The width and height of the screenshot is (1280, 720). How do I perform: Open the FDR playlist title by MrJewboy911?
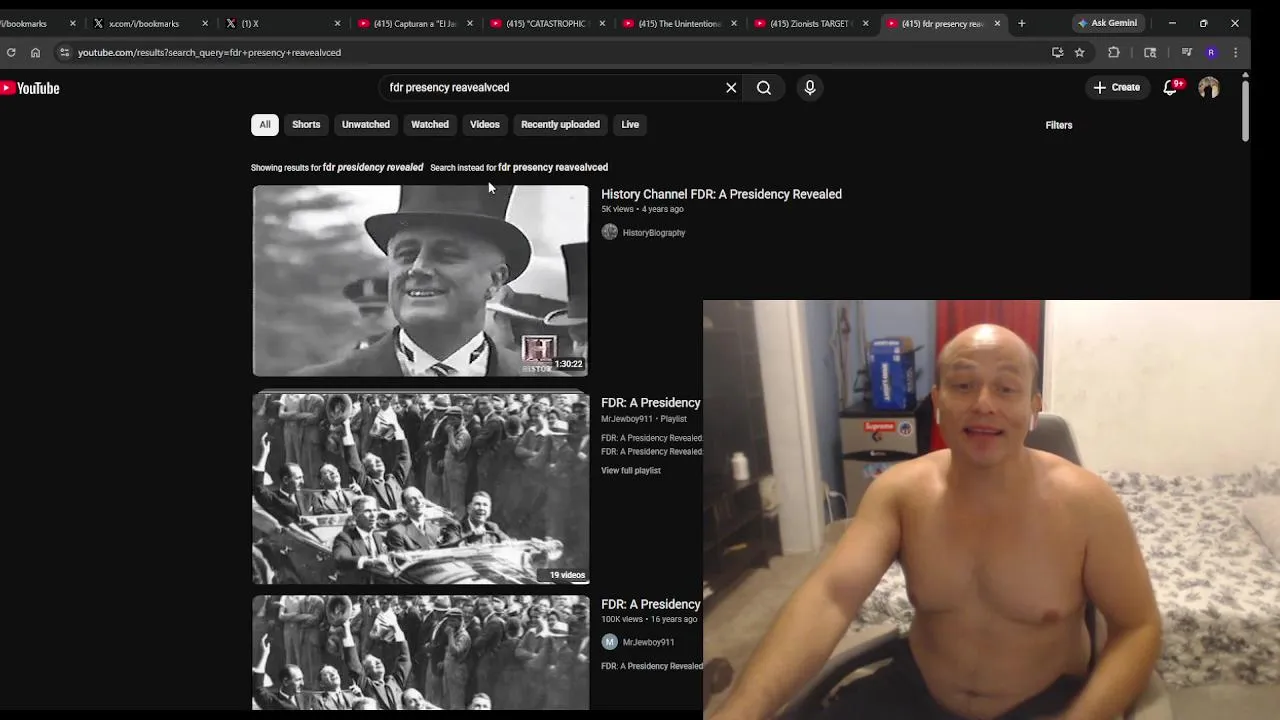651,402
